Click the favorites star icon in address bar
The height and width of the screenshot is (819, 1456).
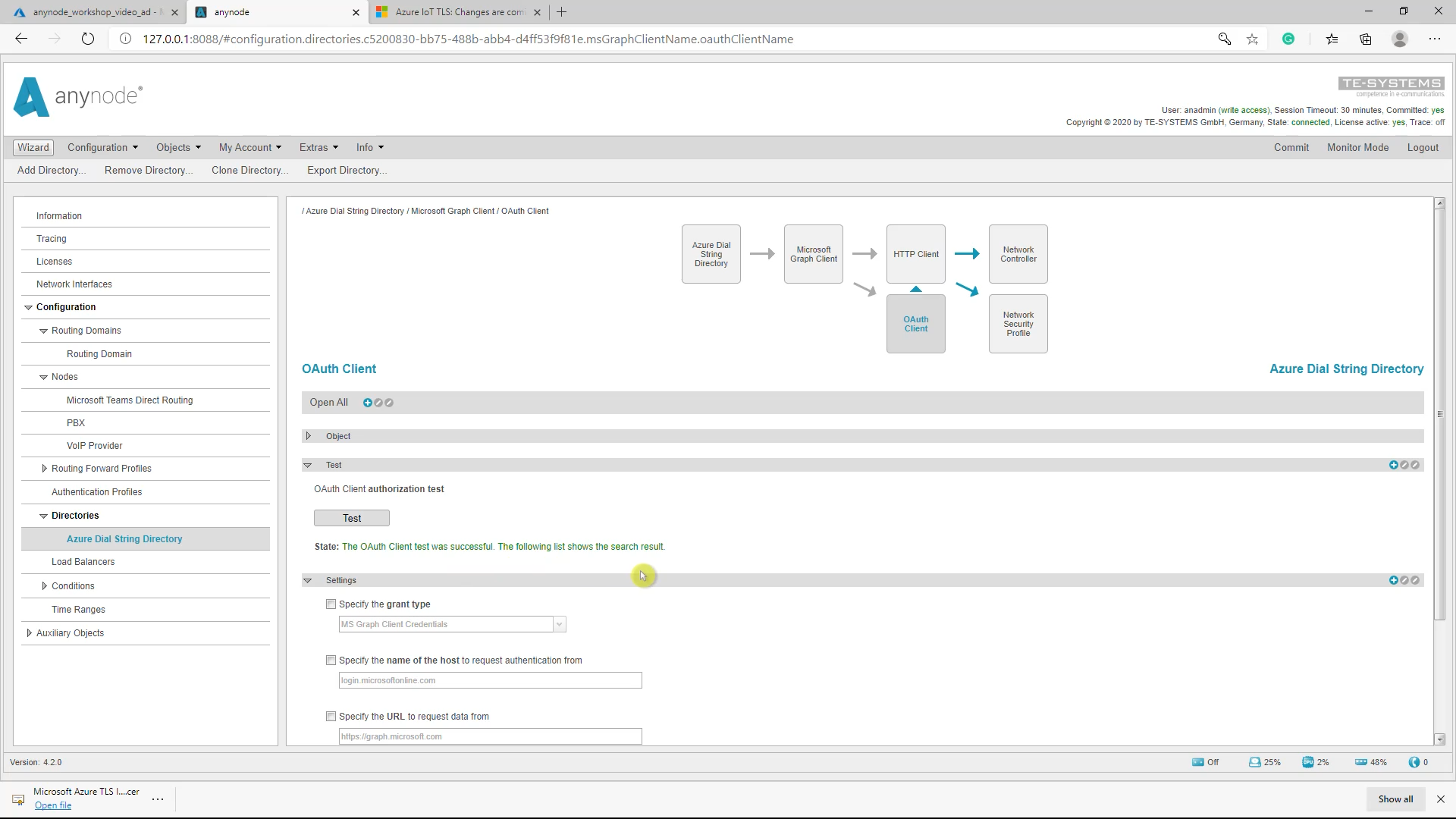click(x=1252, y=39)
